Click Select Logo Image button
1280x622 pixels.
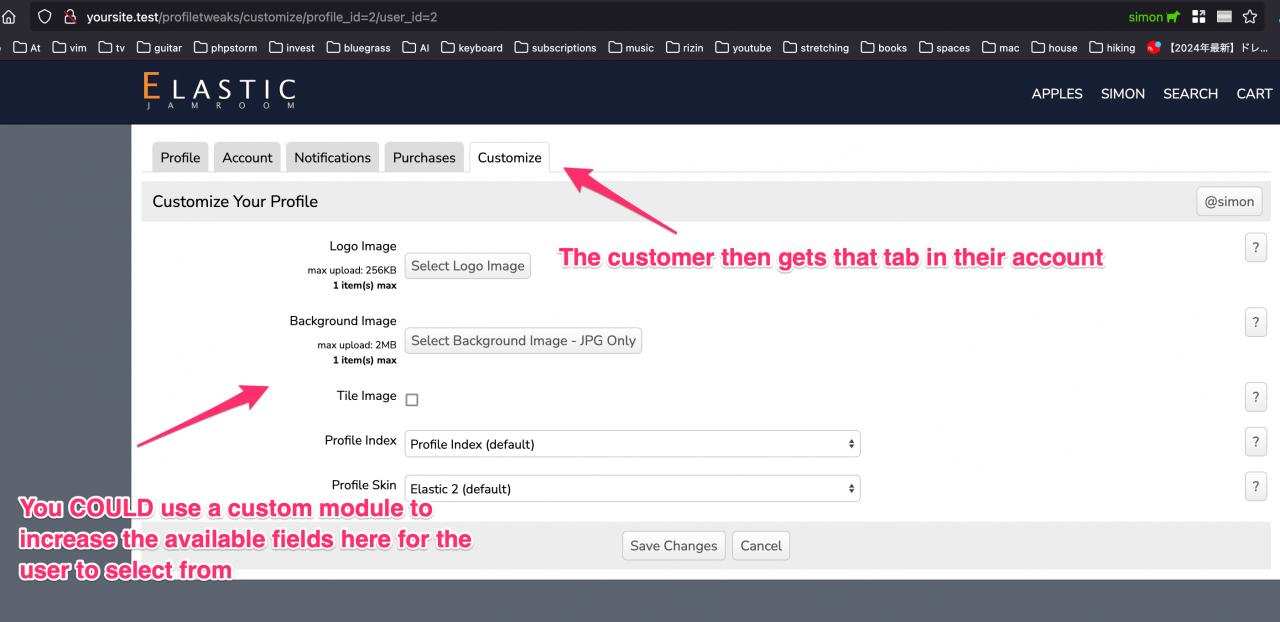pos(467,266)
